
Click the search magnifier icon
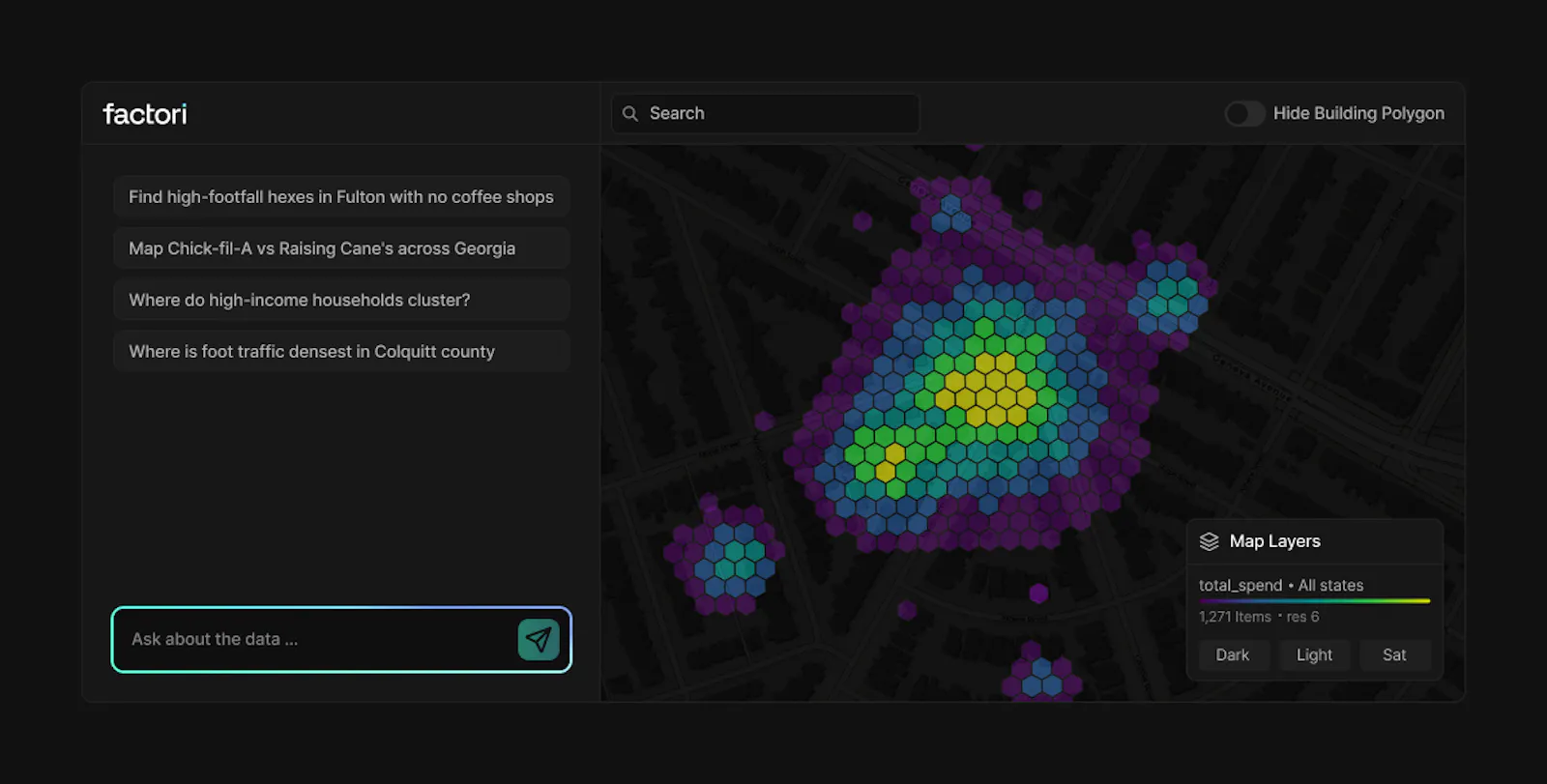click(630, 114)
